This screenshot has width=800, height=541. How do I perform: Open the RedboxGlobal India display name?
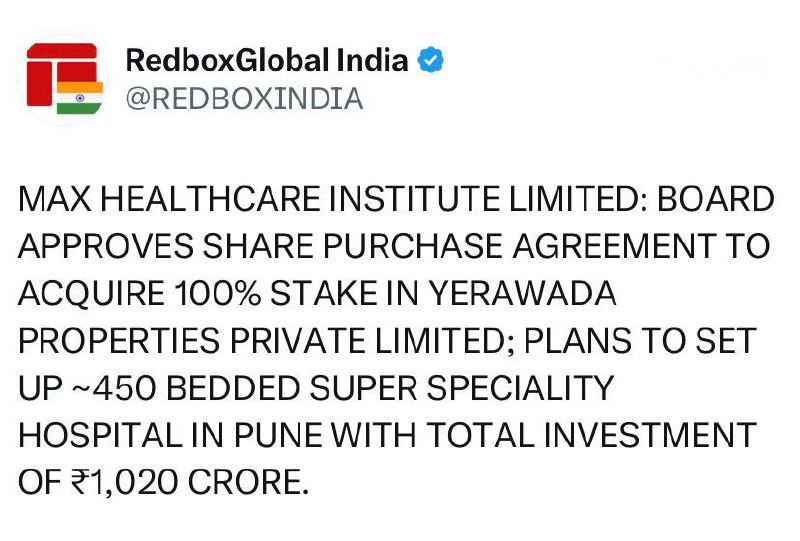tap(267, 60)
